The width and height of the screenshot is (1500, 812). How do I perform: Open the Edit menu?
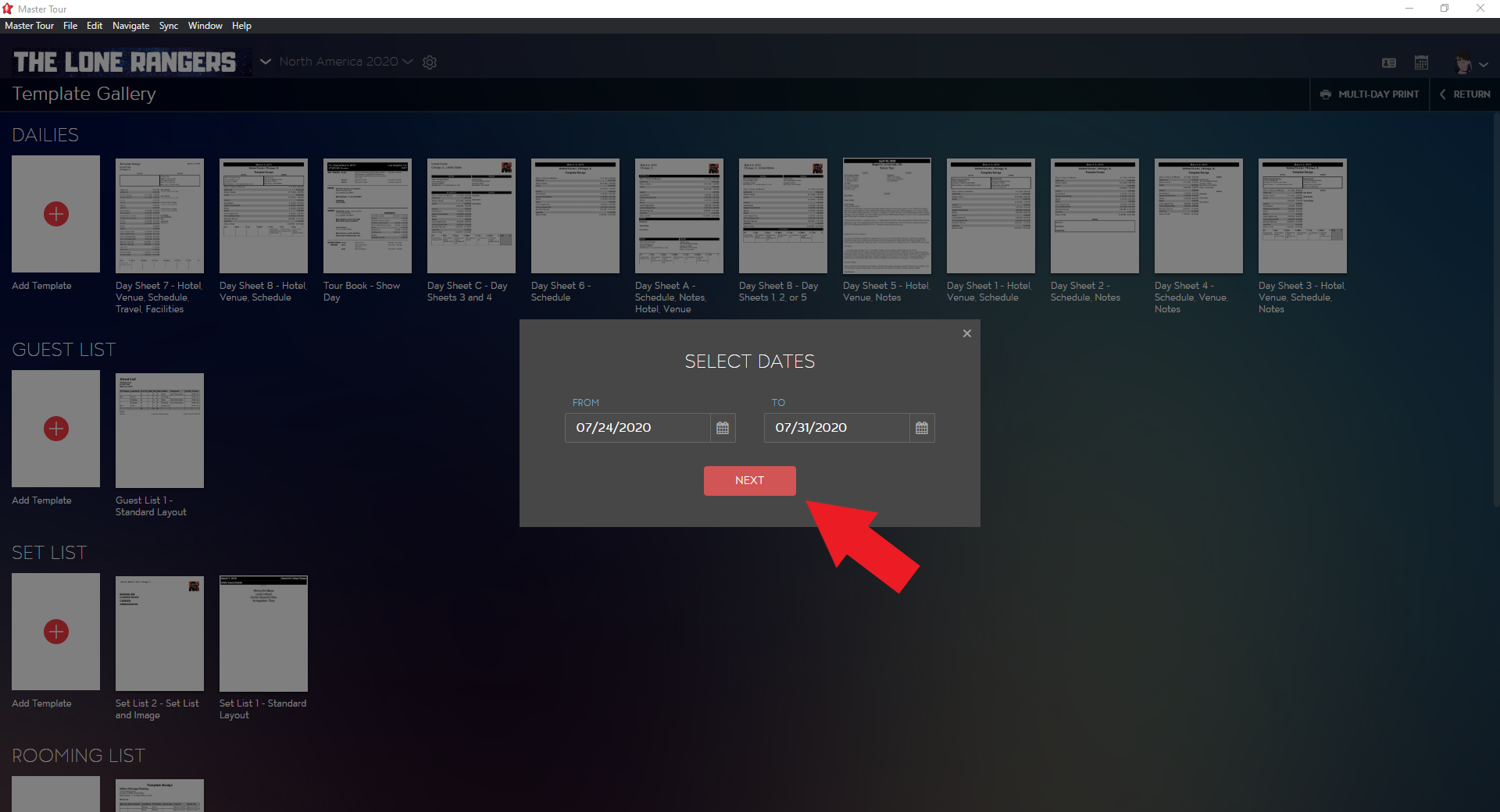tap(95, 26)
